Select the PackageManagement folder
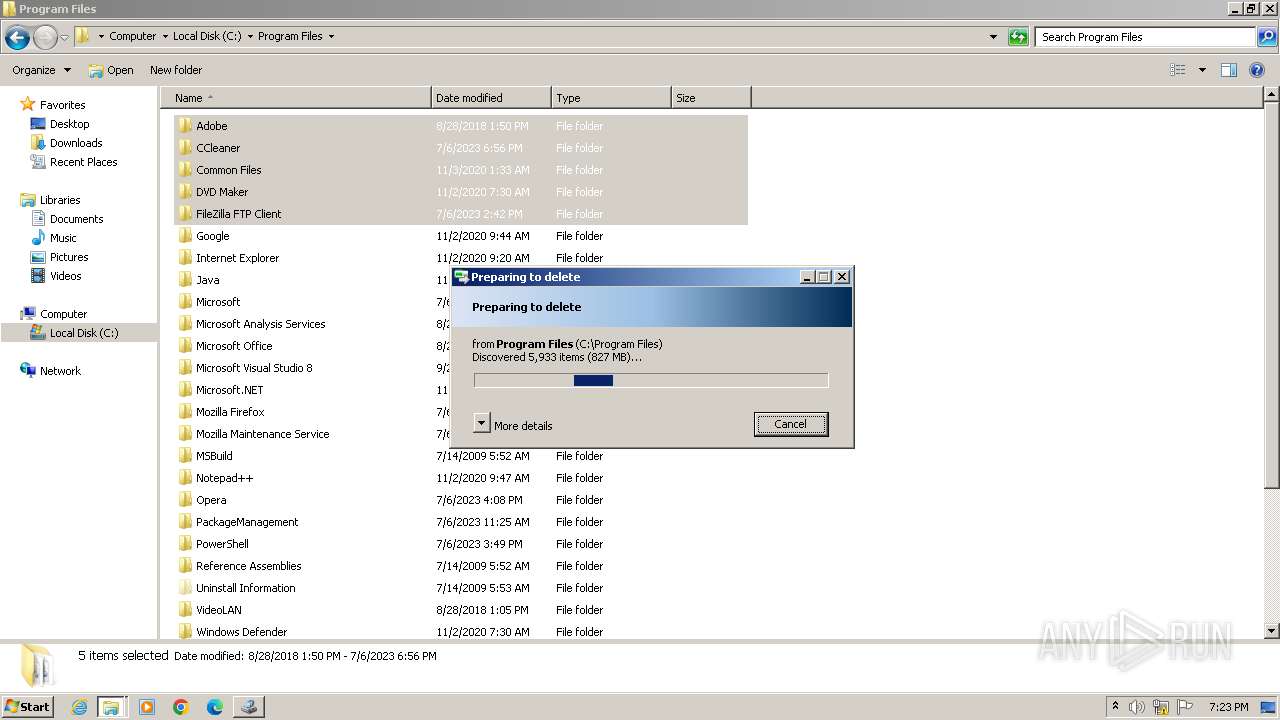This screenshot has height=720, width=1280. (247, 522)
